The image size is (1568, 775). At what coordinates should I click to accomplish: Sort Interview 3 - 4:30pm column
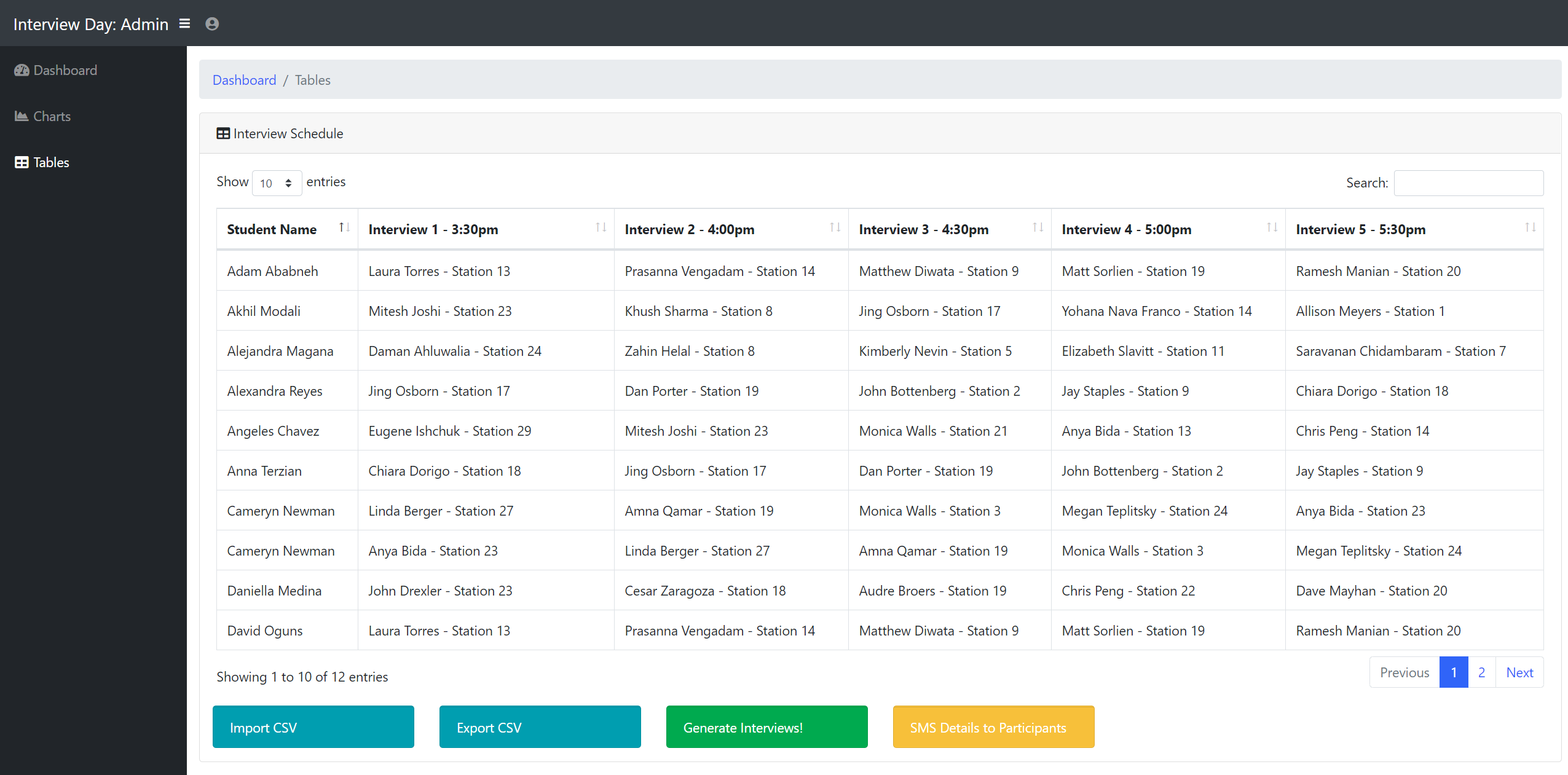1038,228
